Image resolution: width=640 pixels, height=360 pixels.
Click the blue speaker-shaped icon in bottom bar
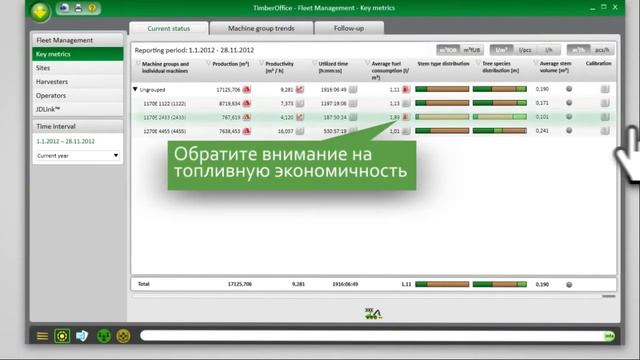point(82,336)
